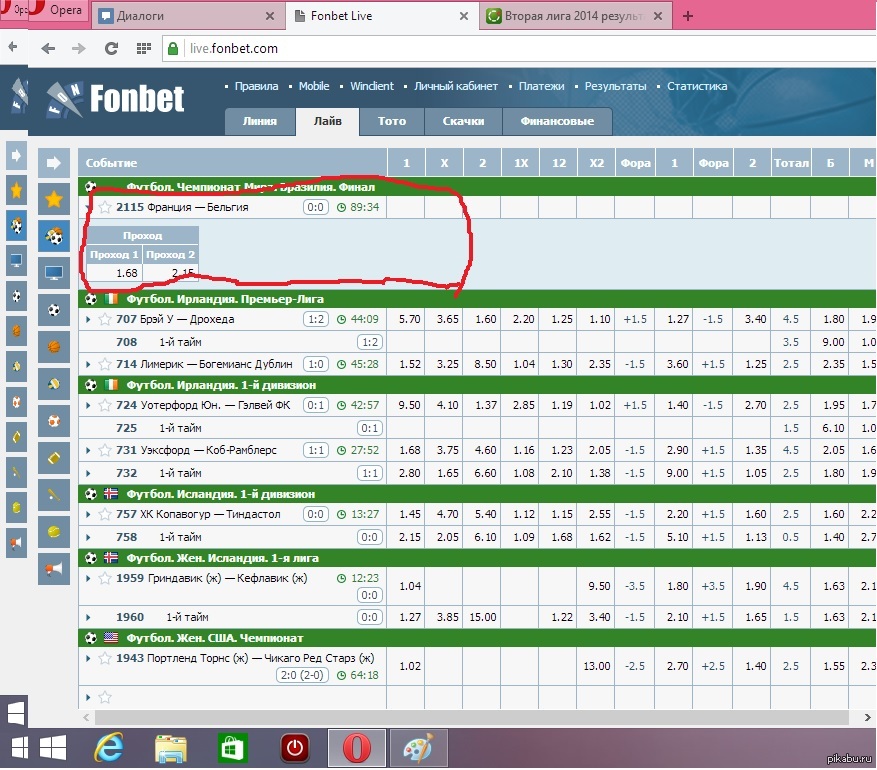Screen dimensions: 877x770
Task: Click soccer ball icon in Исландия 1-й дивизион header
Action: (91, 494)
